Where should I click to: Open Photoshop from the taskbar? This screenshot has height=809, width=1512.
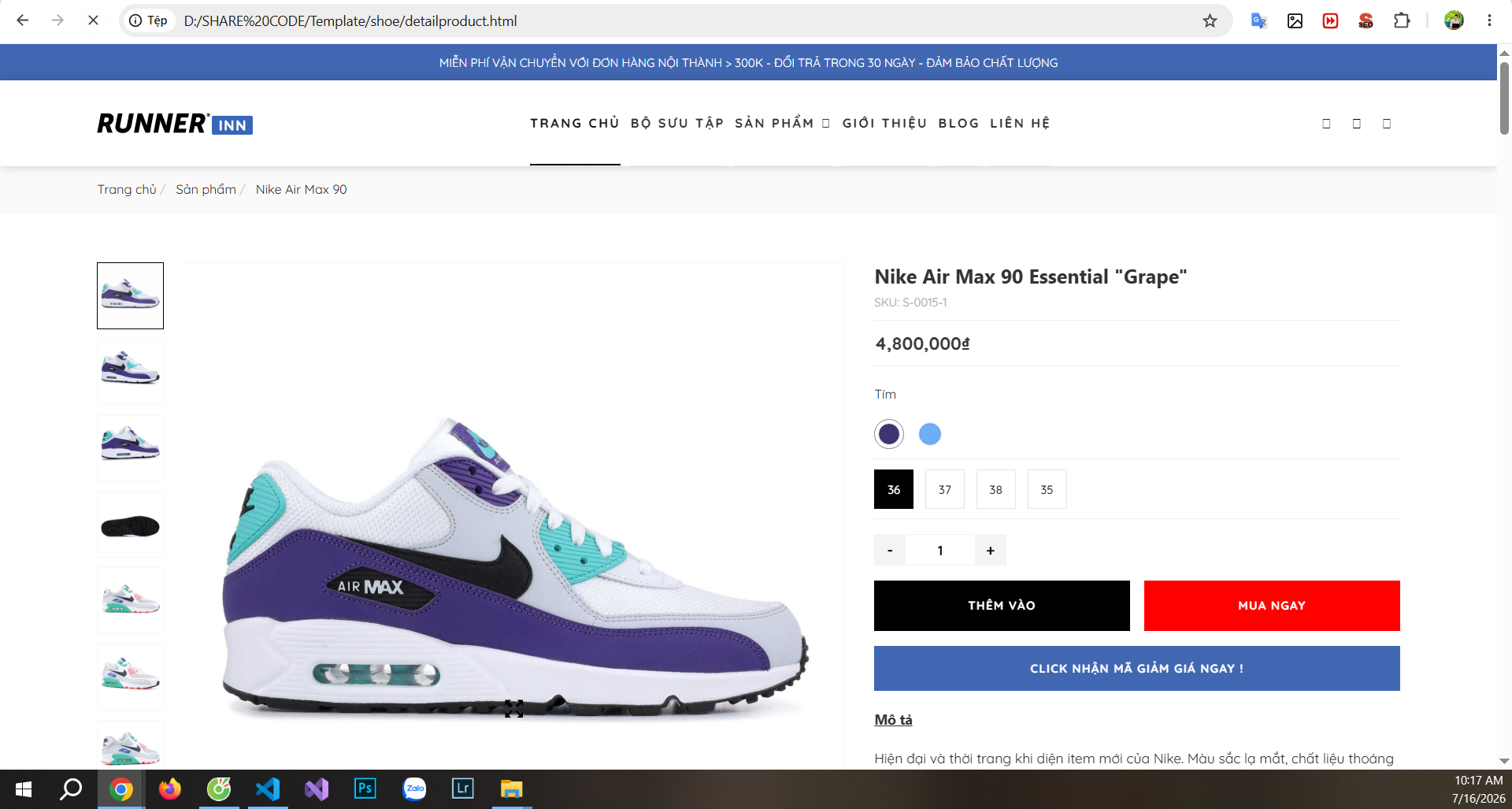[x=365, y=789]
